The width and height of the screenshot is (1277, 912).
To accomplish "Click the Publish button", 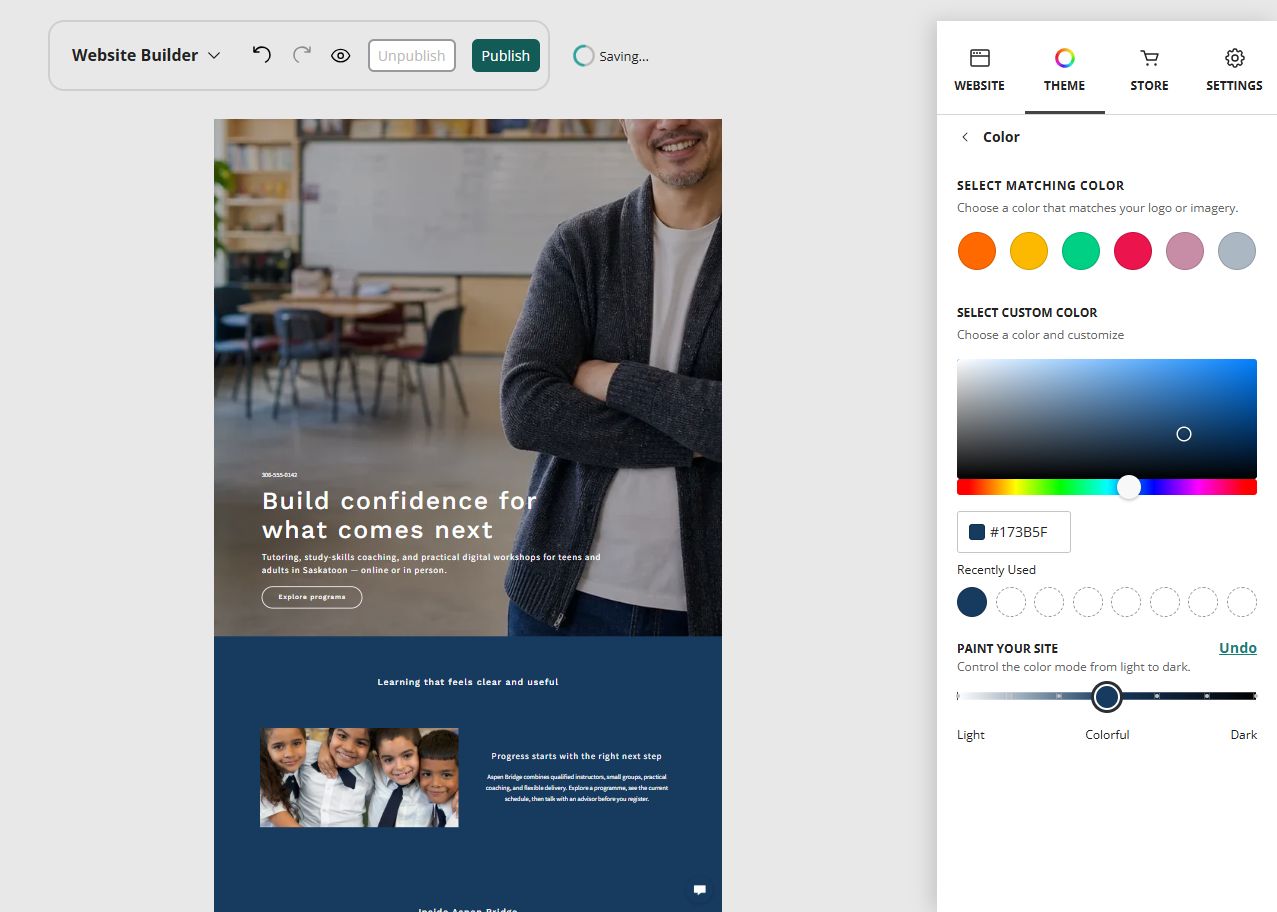I will tap(506, 56).
